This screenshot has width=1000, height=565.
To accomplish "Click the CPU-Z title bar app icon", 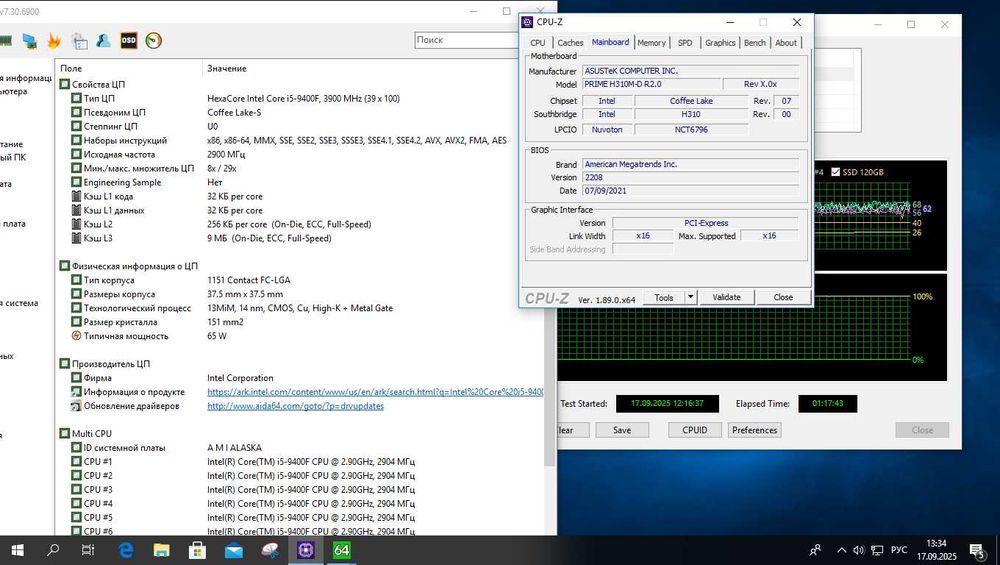I will (x=527, y=22).
